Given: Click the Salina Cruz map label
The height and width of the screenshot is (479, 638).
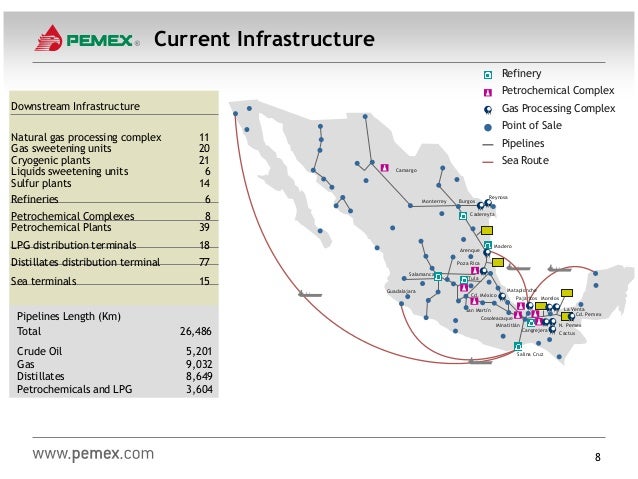Looking at the screenshot, I should tap(530, 354).
